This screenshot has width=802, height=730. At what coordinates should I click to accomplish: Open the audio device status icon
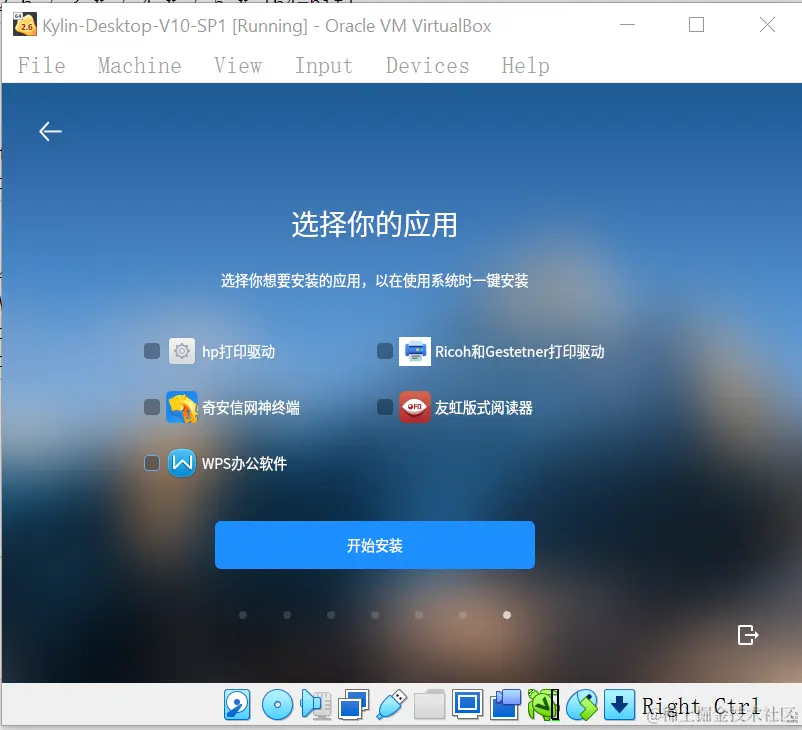pos(314,705)
